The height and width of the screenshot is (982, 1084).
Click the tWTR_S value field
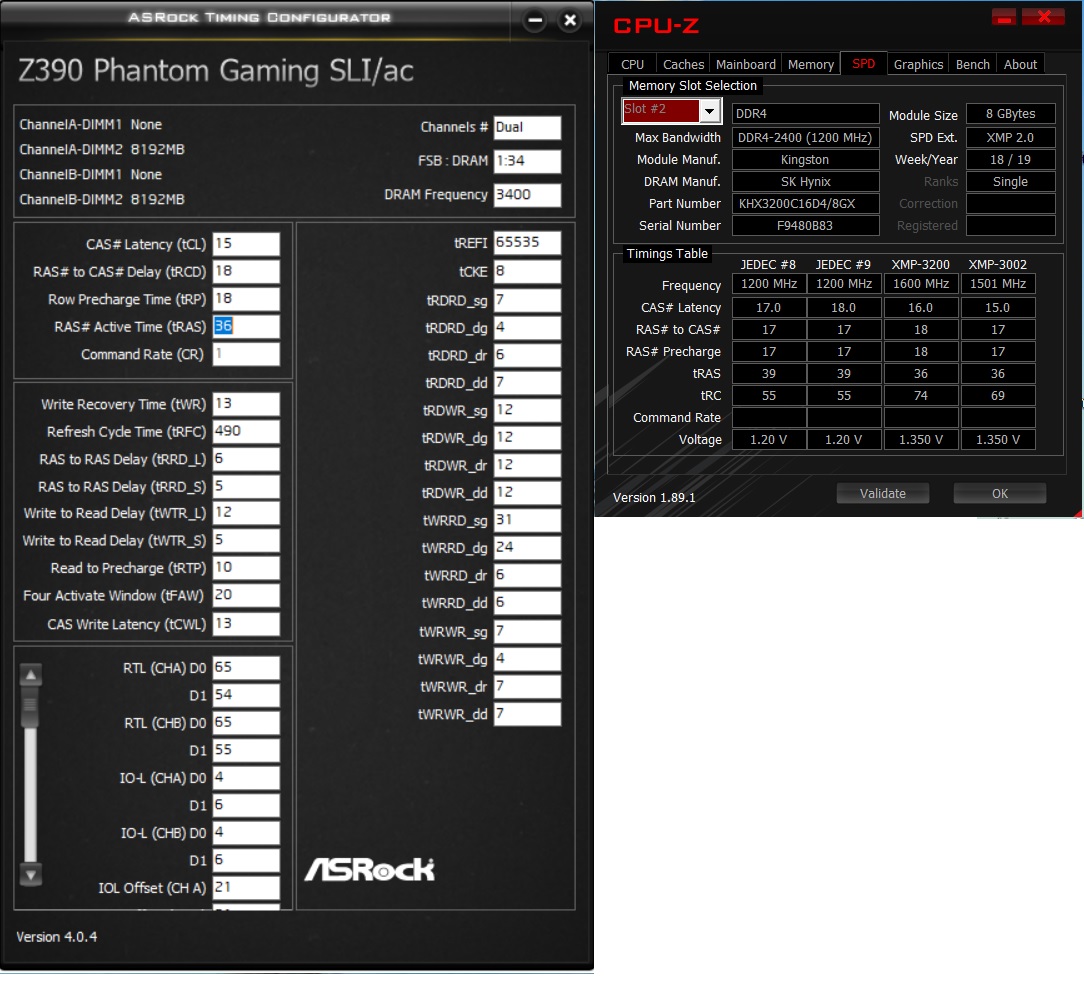[x=246, y=541]
